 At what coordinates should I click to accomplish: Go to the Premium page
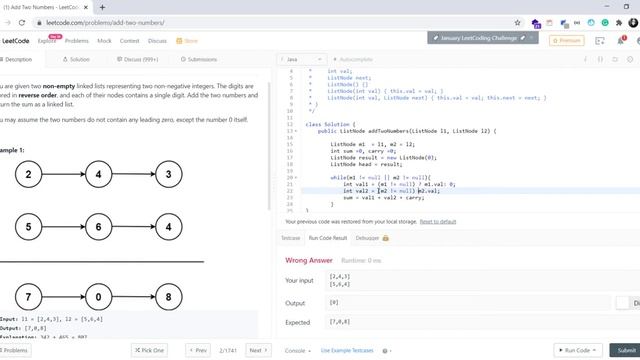pyautogui.click(x=567, y=40)
